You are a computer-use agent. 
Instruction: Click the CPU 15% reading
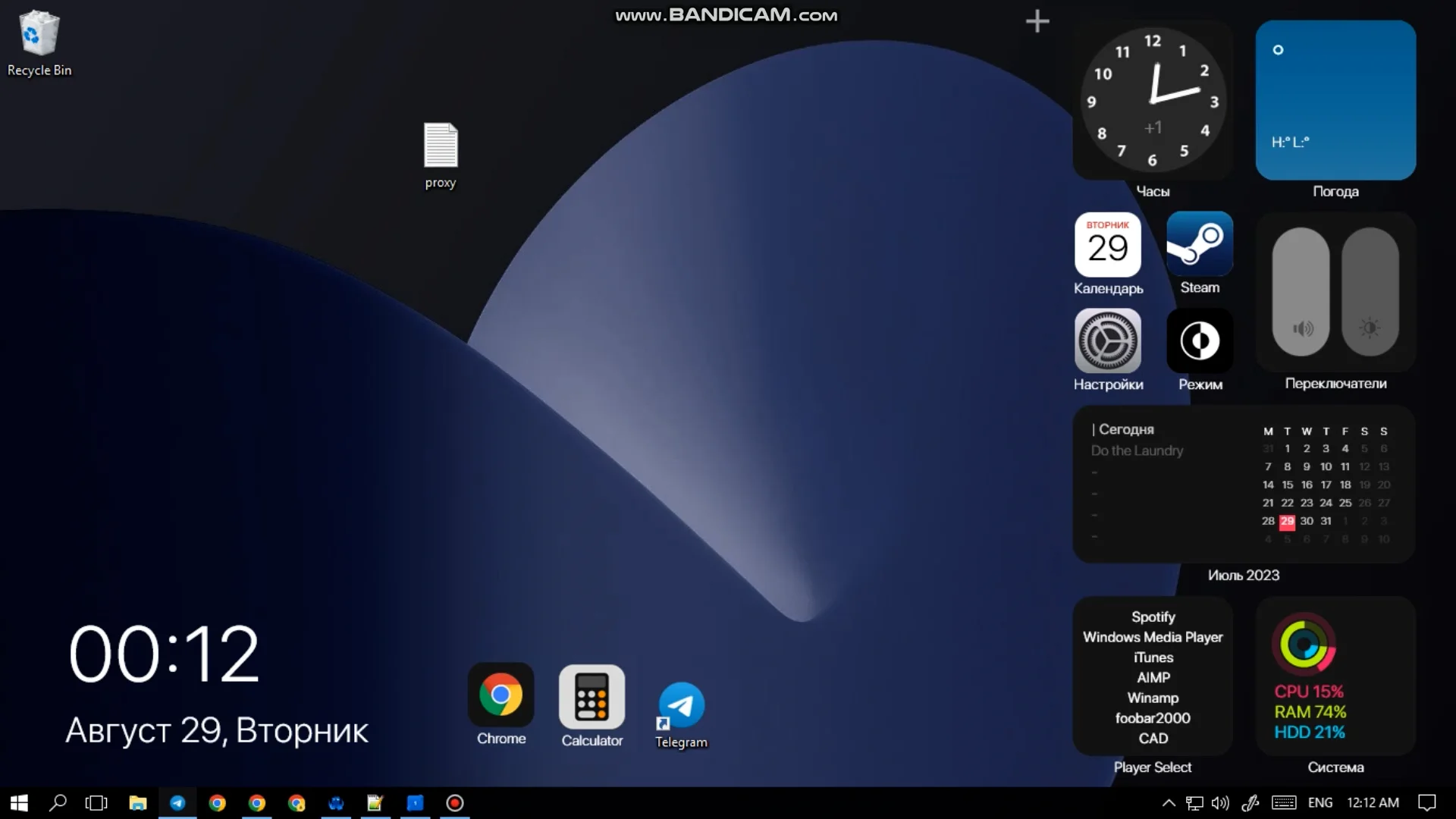point(1309,692)
